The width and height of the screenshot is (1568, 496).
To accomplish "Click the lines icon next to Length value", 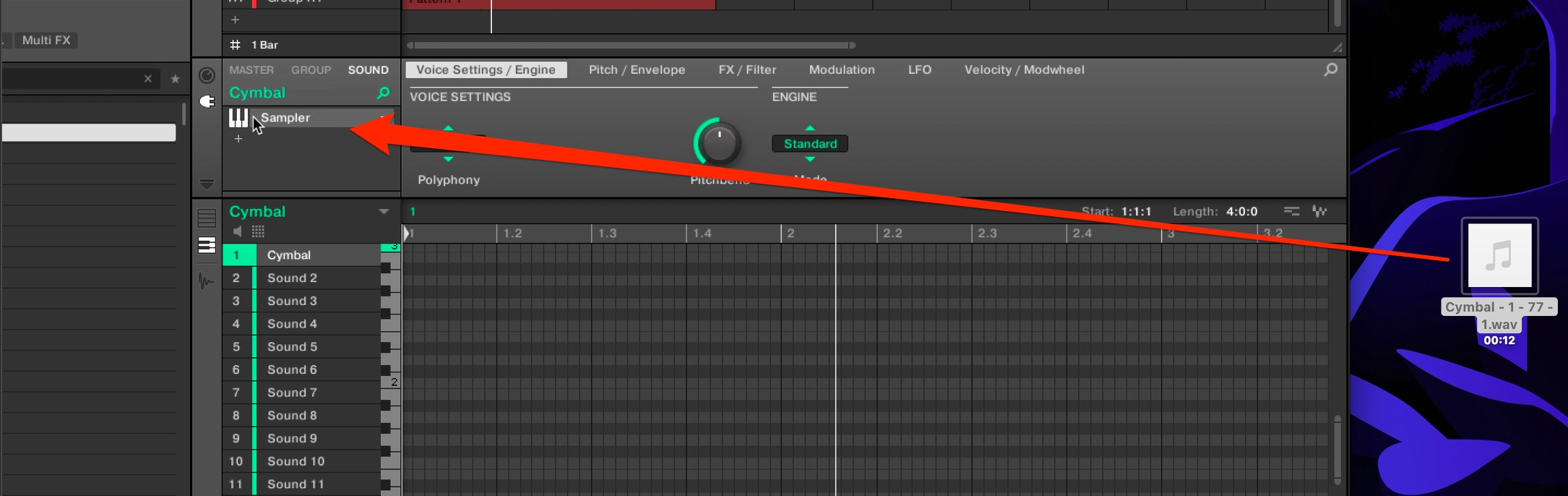I will [x=1291, y=211].
